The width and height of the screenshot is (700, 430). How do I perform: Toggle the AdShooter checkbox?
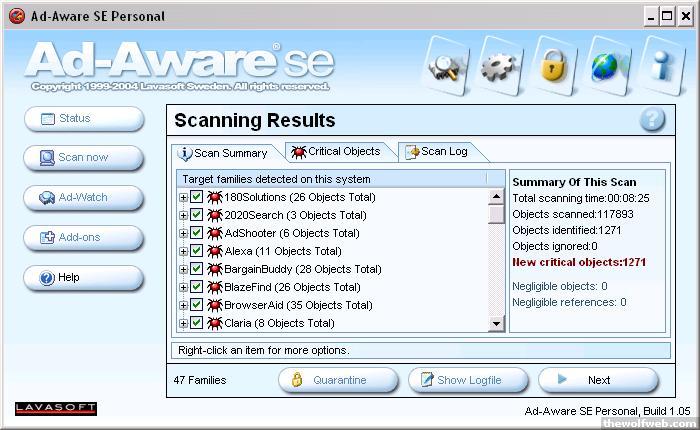tap(197, 233)
